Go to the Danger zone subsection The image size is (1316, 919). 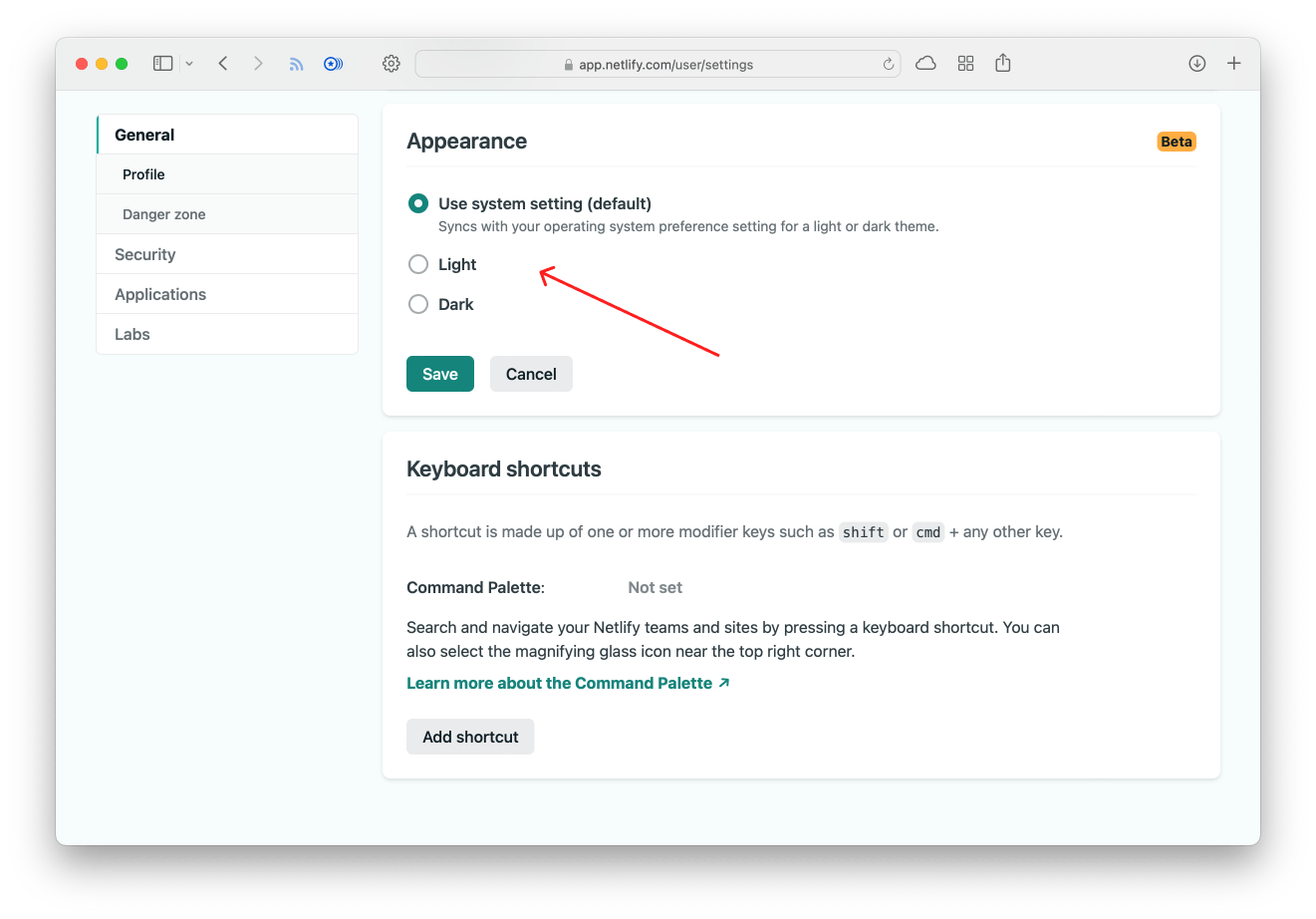click(x=227, y=214)
